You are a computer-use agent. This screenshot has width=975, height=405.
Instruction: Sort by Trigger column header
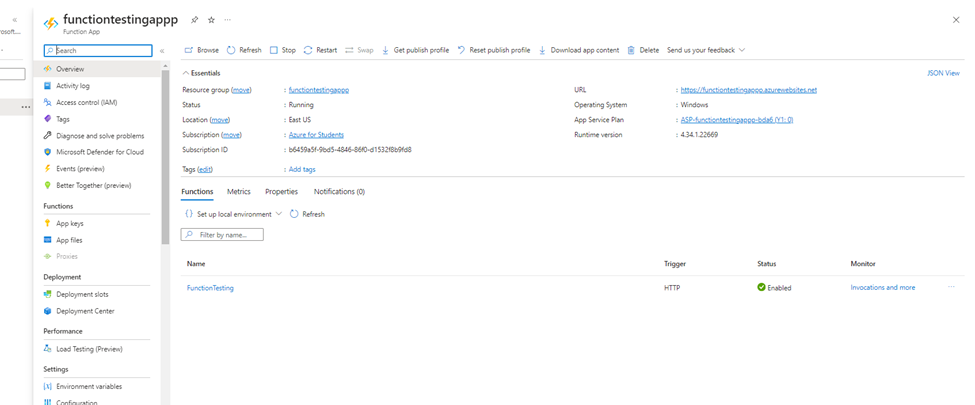click(675, 264)
